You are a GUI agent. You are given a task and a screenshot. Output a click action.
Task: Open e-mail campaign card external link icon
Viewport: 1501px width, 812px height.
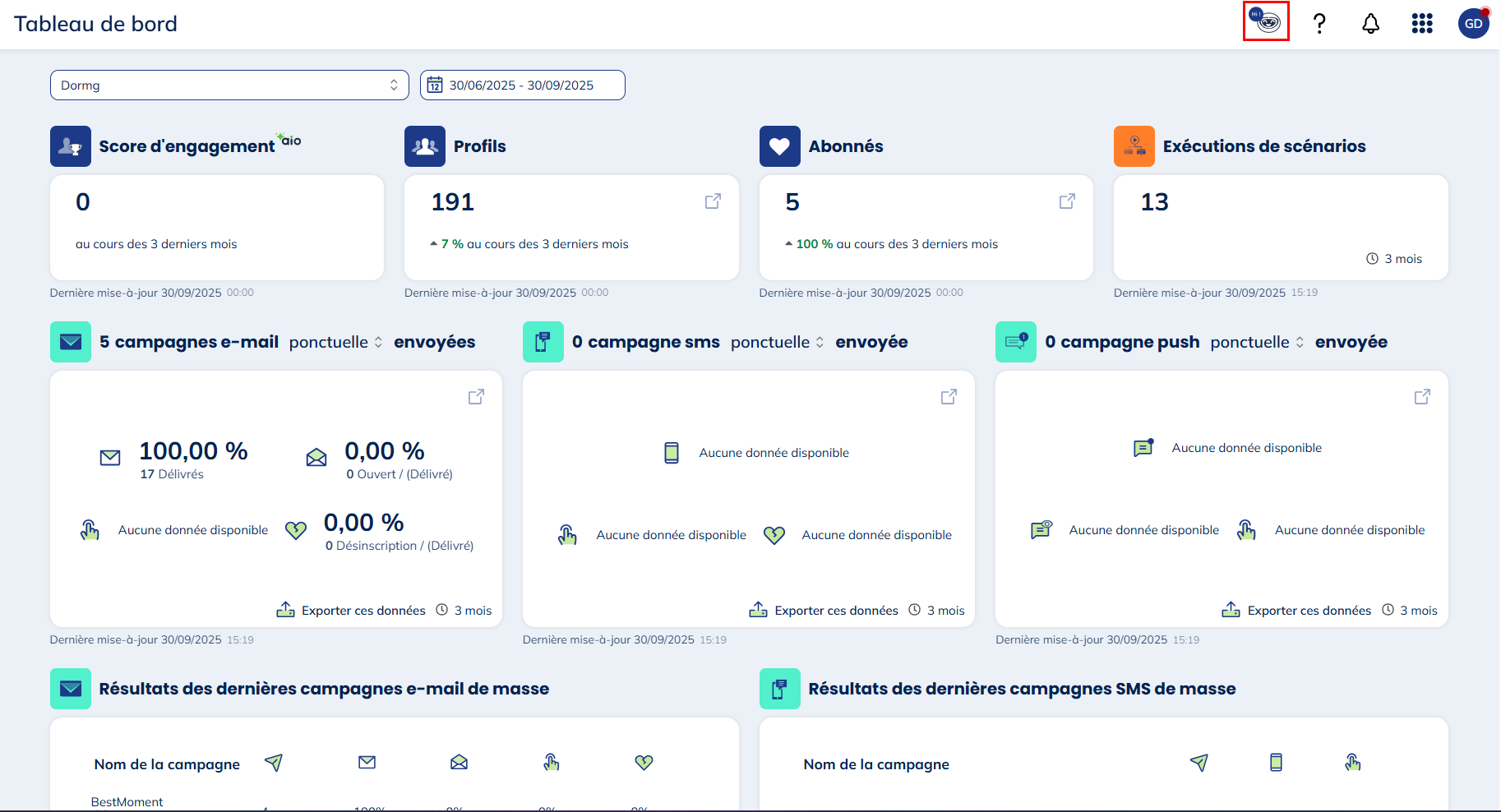point(476,397)
